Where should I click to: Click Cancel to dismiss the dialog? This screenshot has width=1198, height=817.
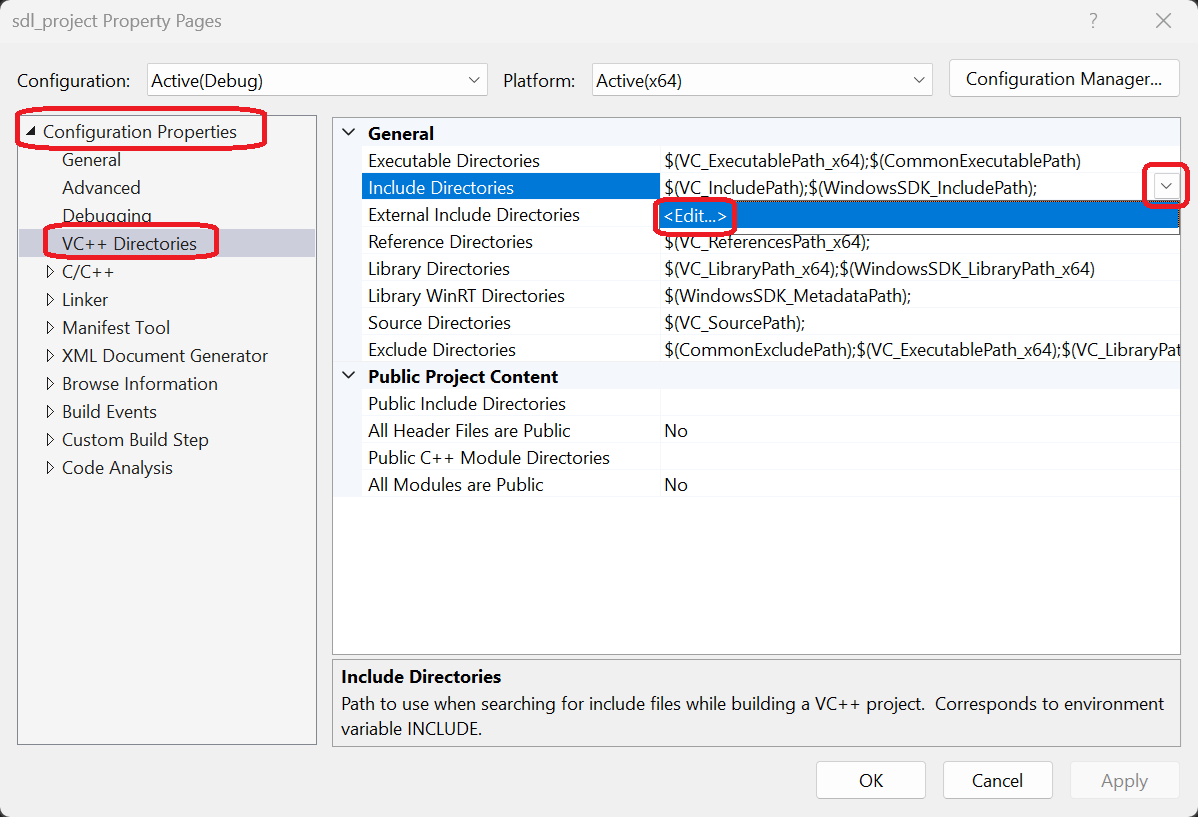pyautogui.click(x=997, y=780)
